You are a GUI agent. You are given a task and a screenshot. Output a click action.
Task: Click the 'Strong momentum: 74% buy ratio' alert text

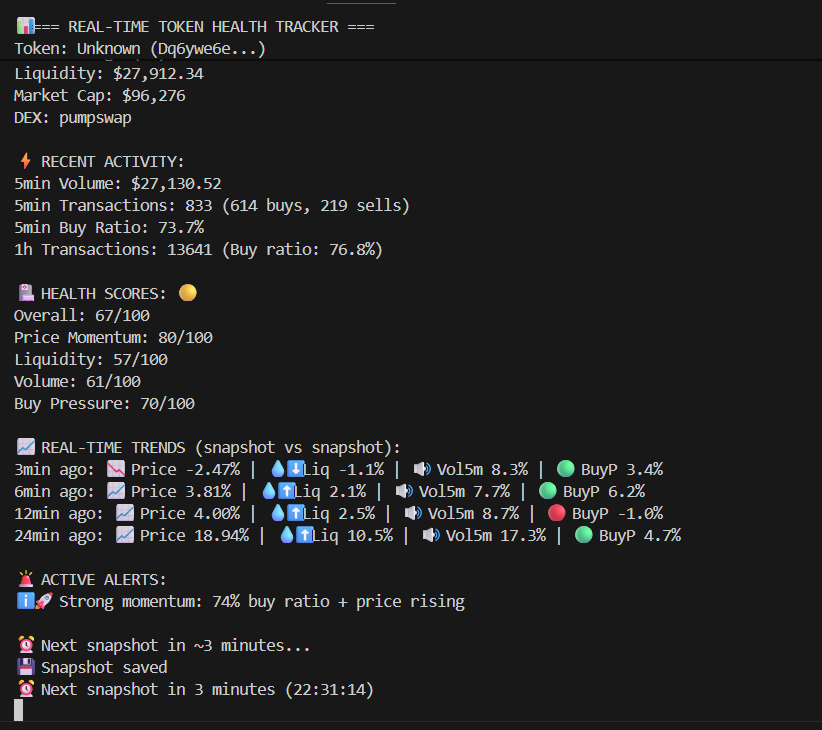(194, 601)
